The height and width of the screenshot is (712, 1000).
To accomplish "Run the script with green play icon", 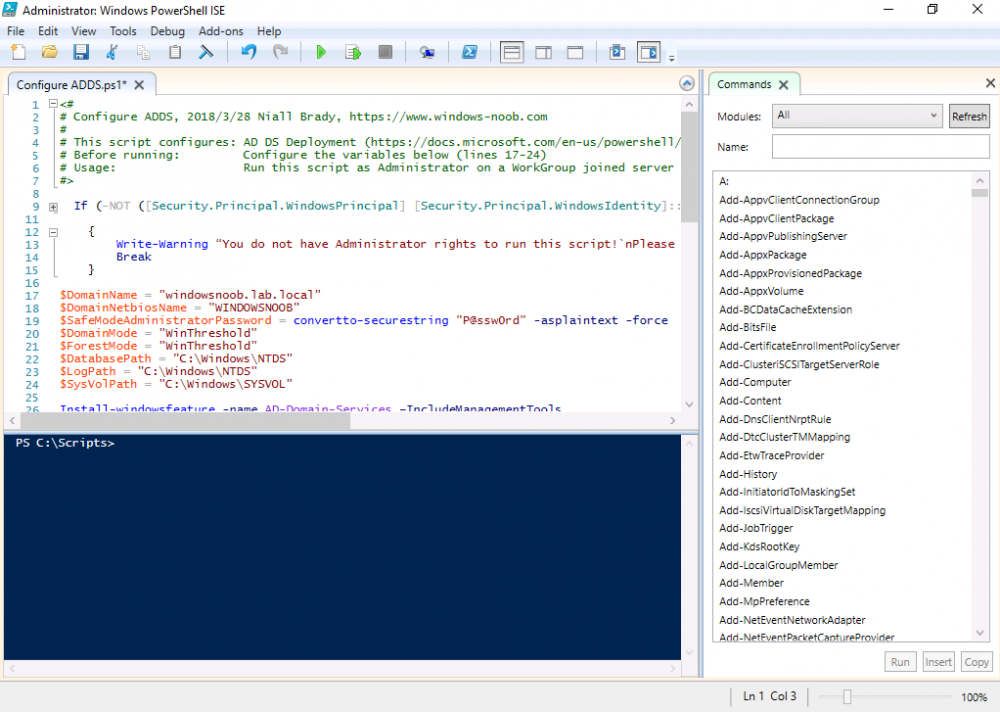I will point(321,52).
